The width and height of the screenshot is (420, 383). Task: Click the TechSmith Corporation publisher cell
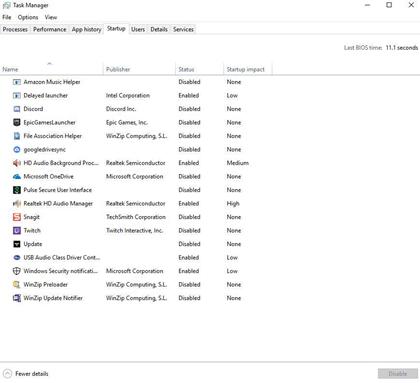[136, 217]
